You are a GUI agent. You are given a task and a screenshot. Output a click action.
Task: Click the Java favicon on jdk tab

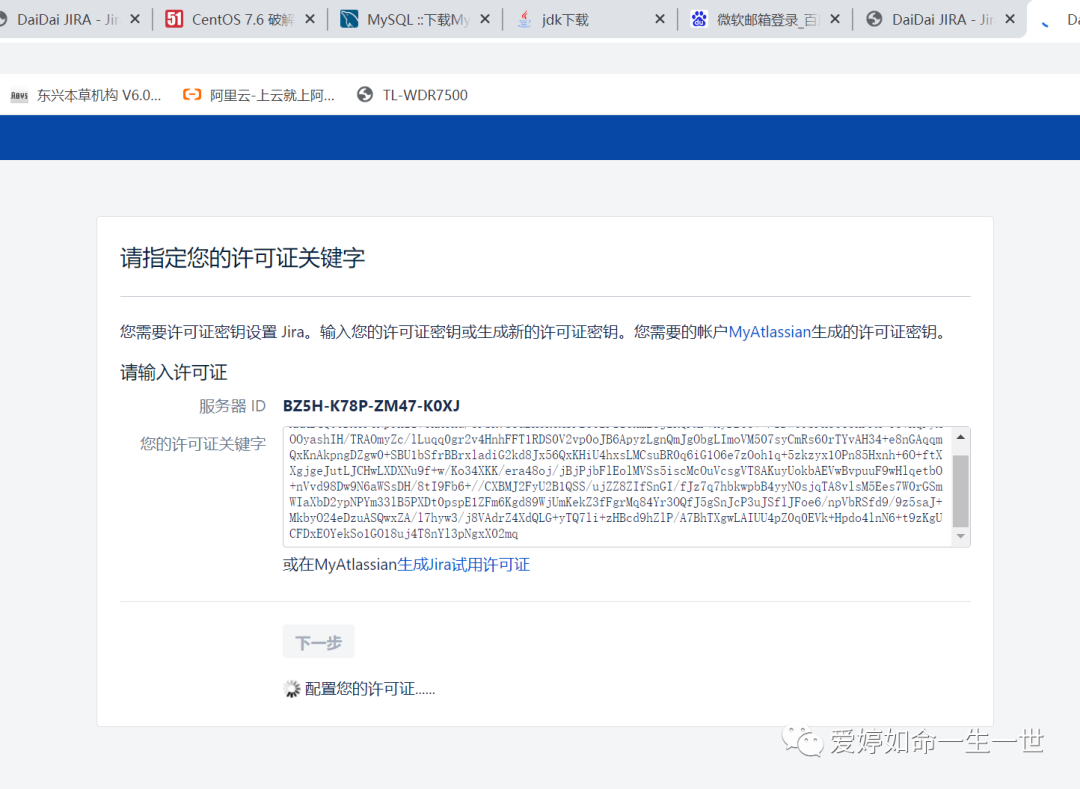click(x=524, y=19)
